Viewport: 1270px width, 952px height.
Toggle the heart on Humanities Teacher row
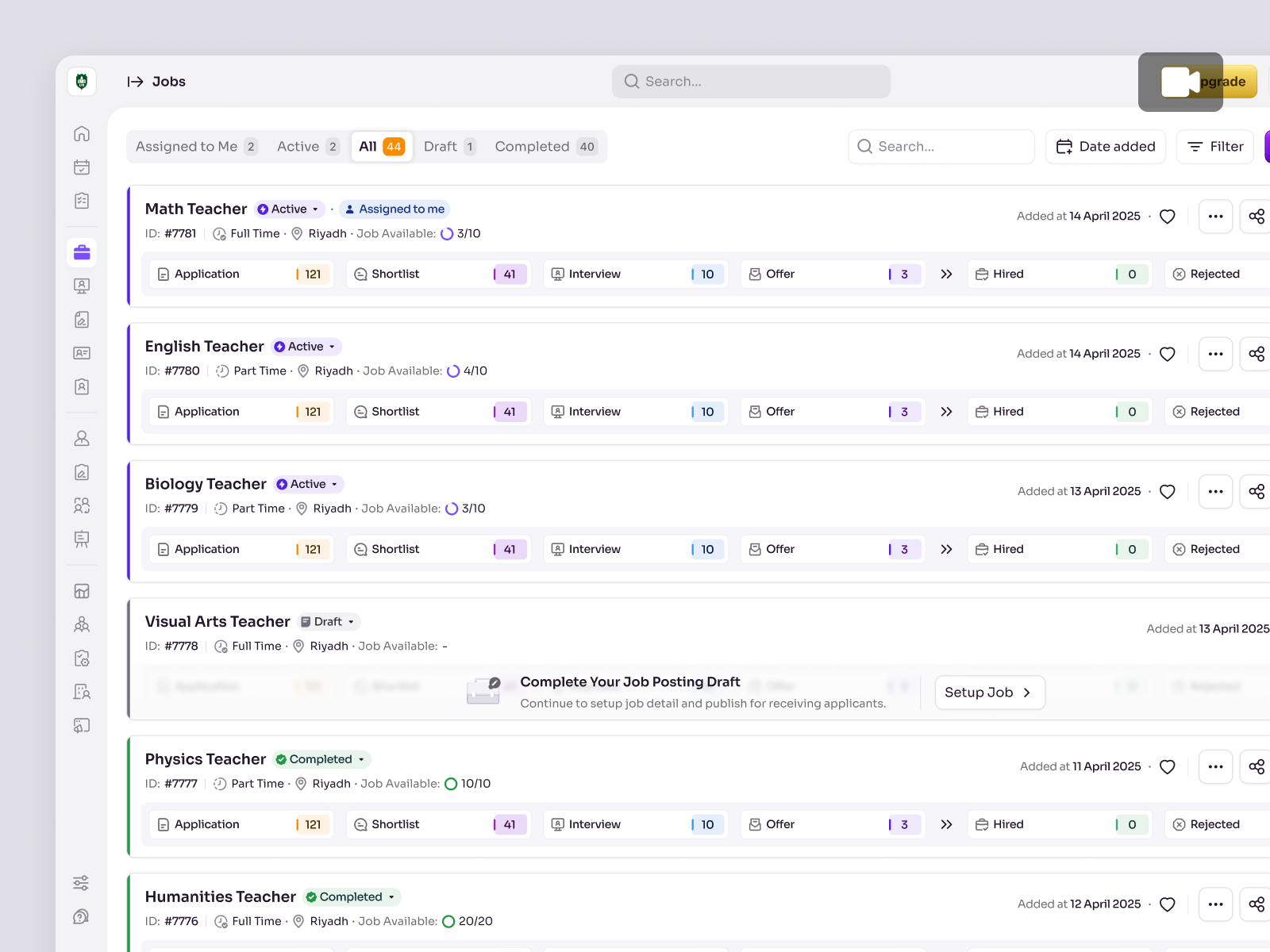[1167, 904]
